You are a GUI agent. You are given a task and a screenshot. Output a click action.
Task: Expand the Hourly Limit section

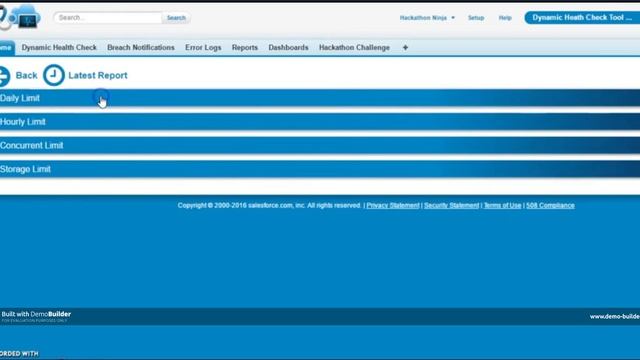pyautogui.click(x=320, y=122)
